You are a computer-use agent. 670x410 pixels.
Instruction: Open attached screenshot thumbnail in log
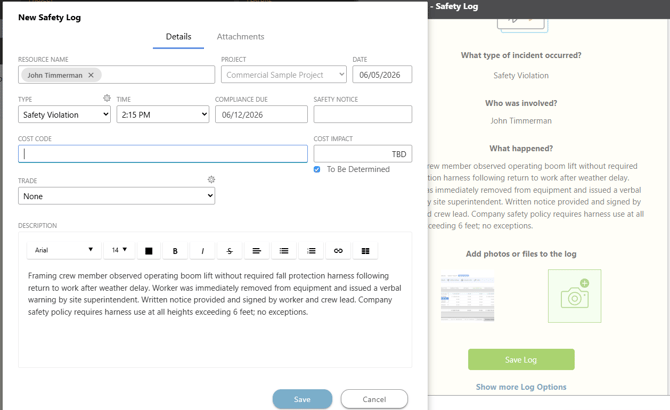(x=467, y=296)
